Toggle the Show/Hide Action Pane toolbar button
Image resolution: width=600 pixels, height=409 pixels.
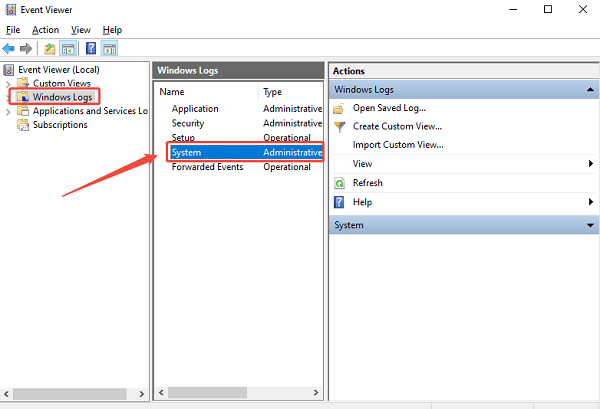(110, 48)
